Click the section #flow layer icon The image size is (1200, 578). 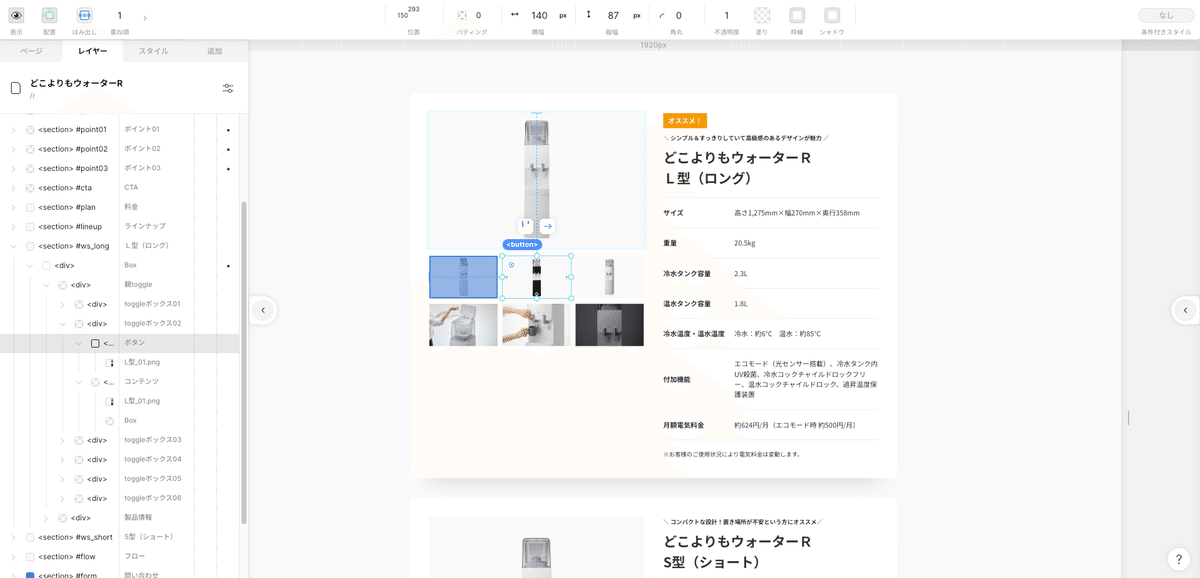tap(30, 557)
